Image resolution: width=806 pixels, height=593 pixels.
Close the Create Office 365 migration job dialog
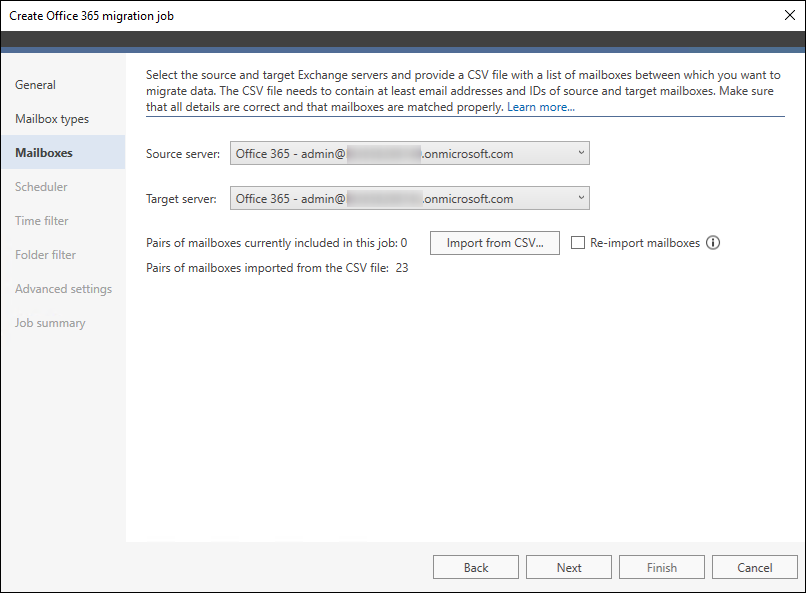(790, 15)
